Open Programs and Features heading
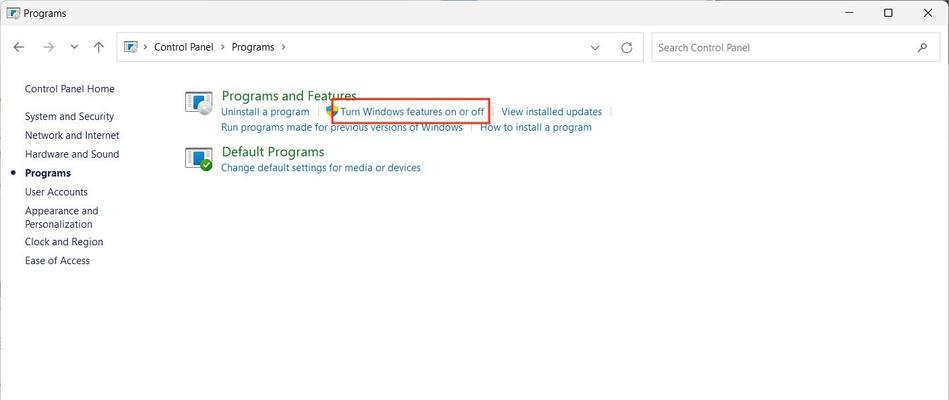Viewport: 949px width, 400px height. point(289,96)
